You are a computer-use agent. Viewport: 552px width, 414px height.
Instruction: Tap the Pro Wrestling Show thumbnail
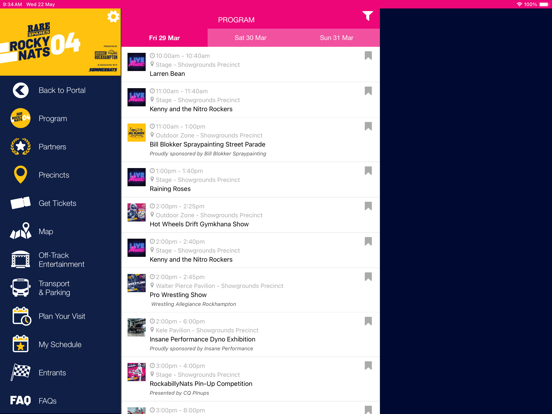pos(137,283)
